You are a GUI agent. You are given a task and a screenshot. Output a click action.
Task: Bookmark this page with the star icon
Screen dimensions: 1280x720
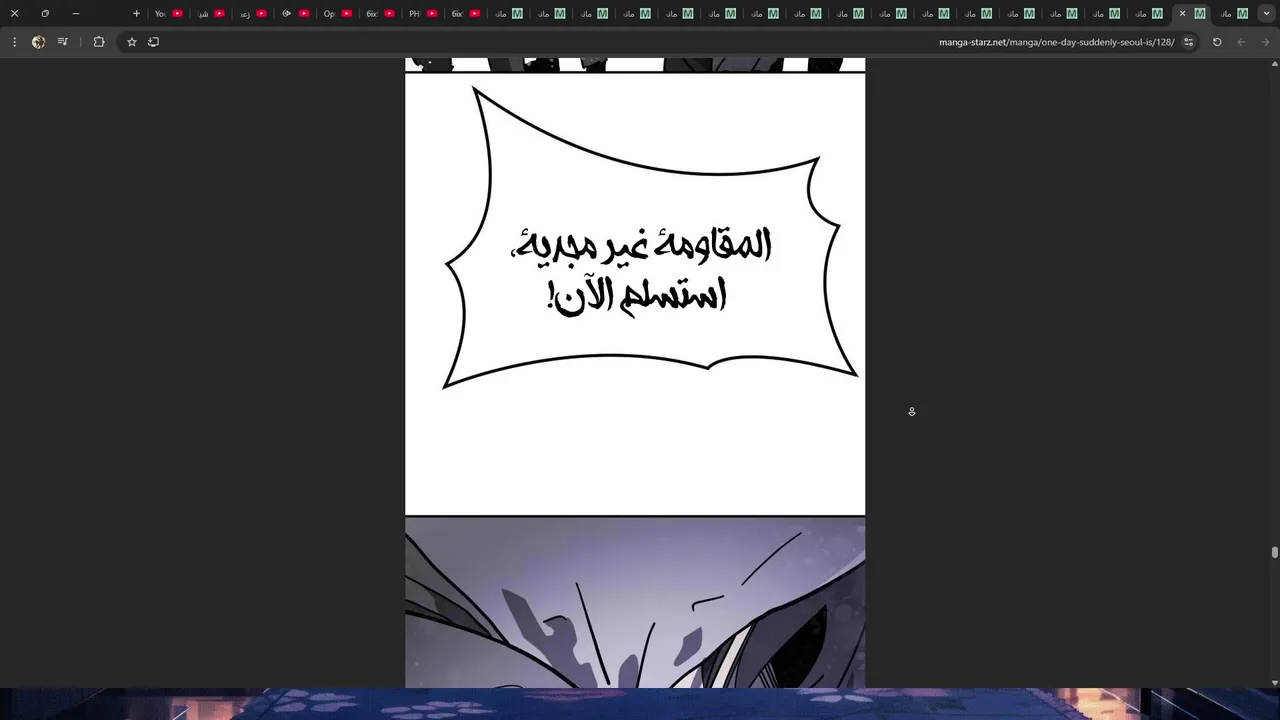pos(131,42)
